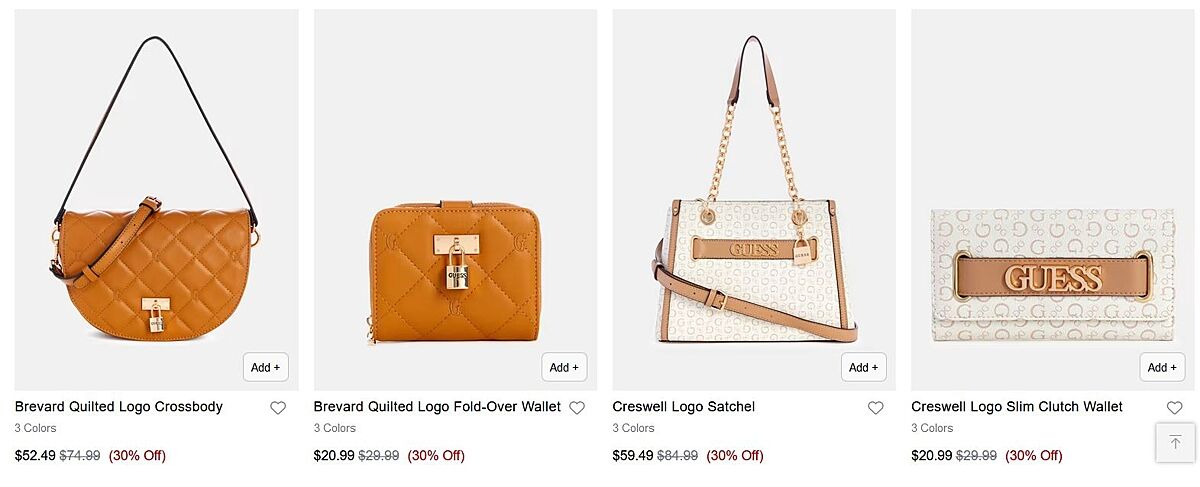This screenshot has height=487, width=1200.
Task: Open the Creswell Logo Satchel title link
Action: point(684,407)
